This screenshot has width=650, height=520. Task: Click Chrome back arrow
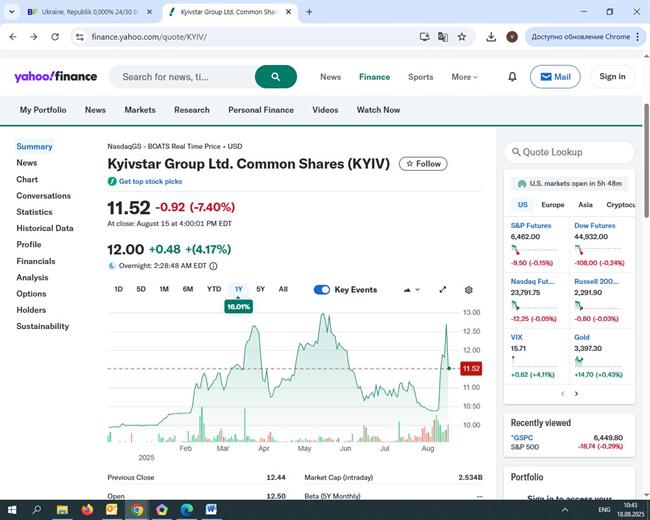(13, 37)
